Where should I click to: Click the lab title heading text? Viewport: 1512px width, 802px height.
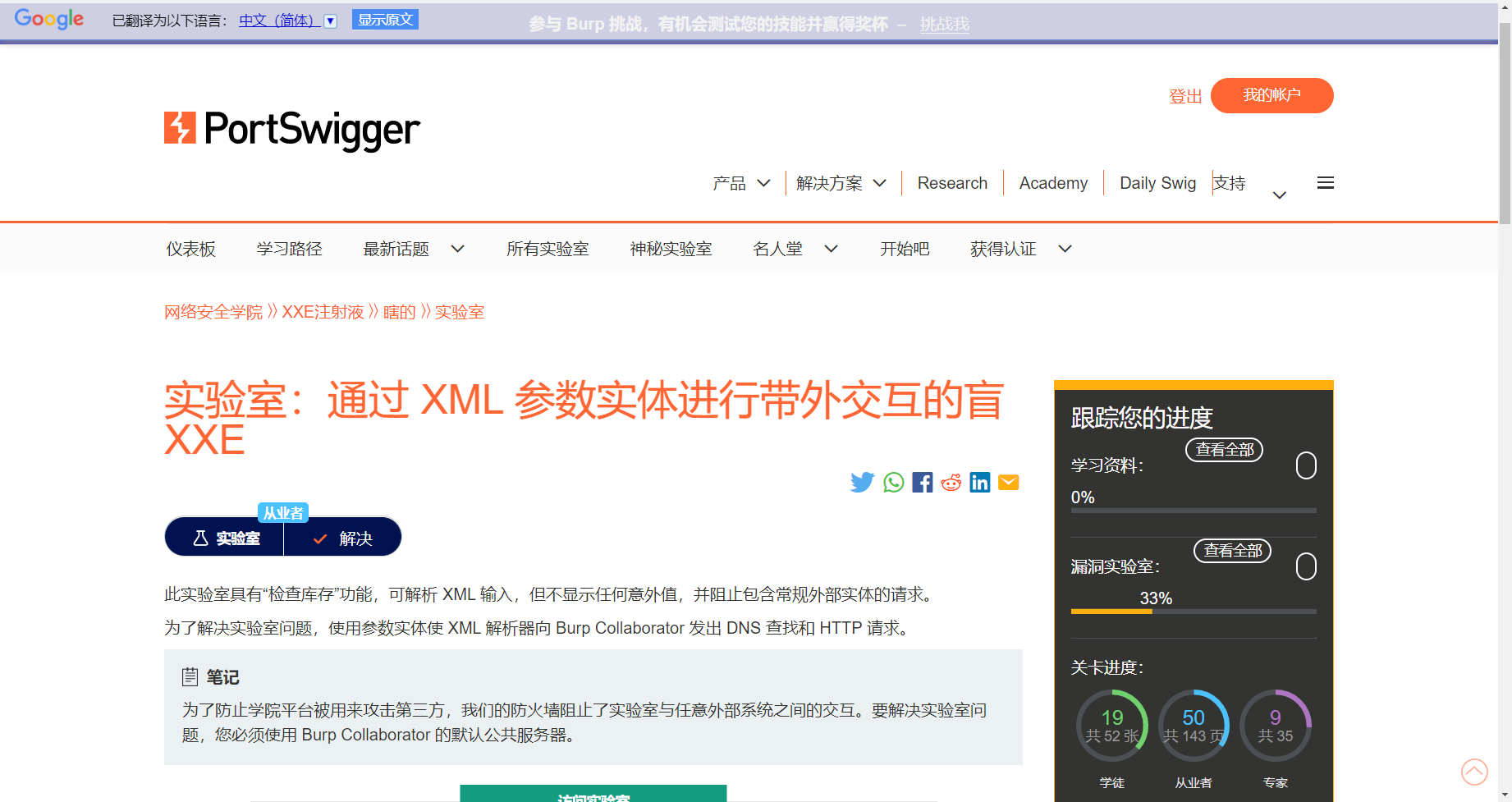584,419
